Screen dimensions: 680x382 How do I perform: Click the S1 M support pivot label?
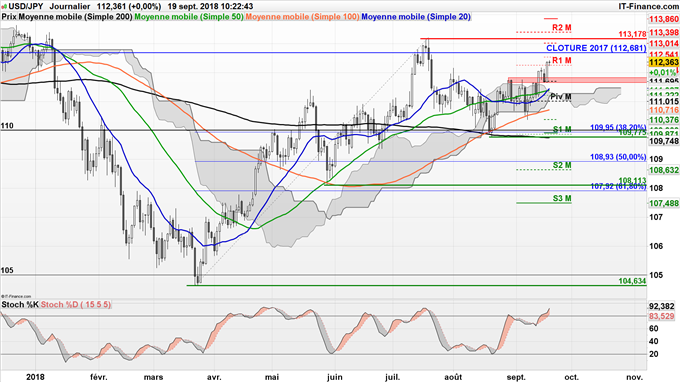[562, 129]
